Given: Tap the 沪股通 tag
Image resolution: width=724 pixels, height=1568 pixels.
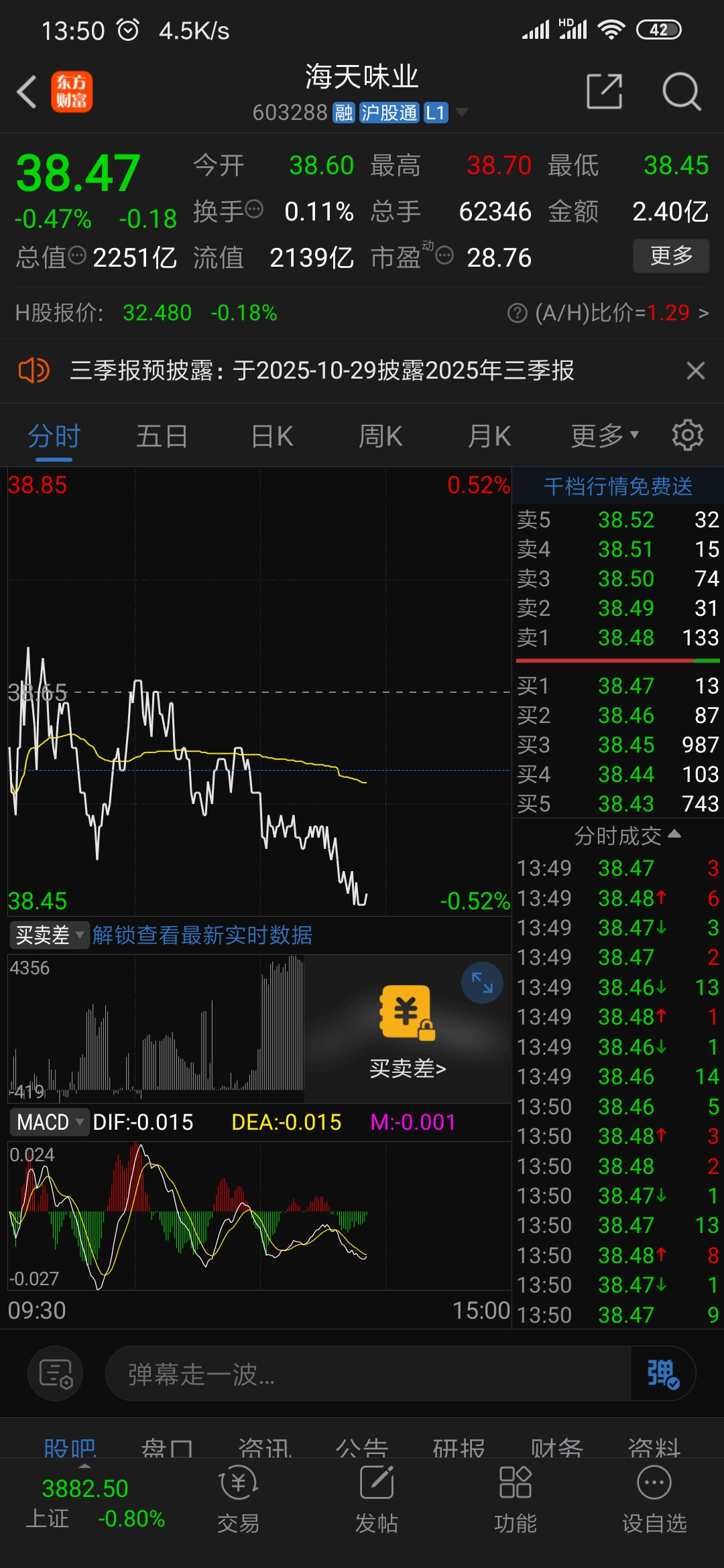Looking at the screenshot, I should (x=389, y=113).
